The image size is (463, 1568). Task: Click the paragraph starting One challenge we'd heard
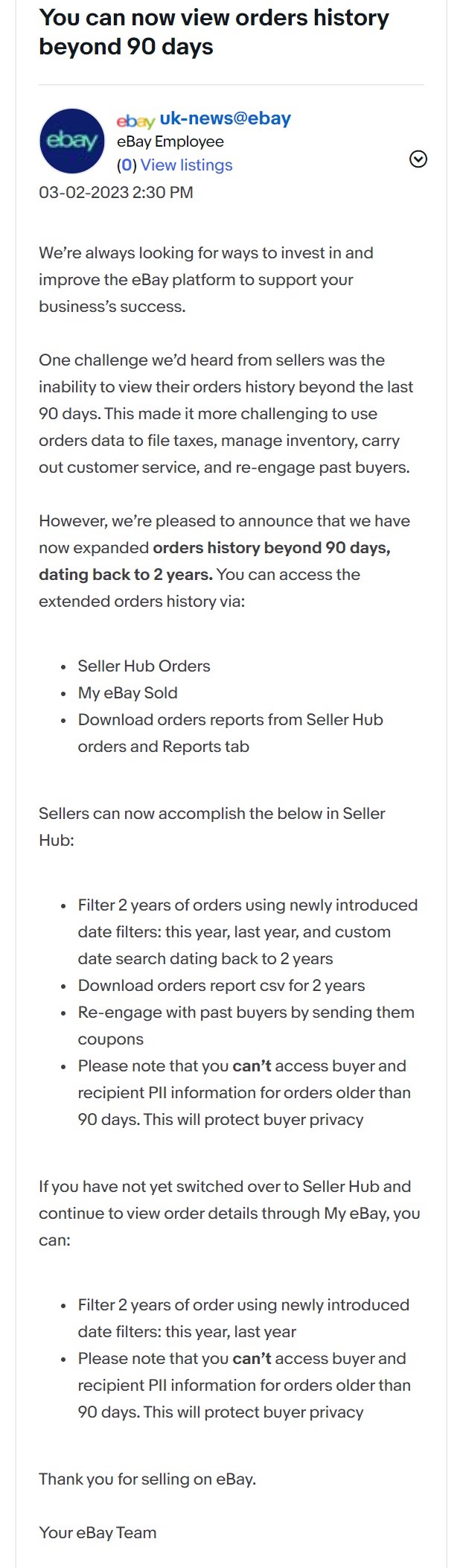(x=226, y=414)
